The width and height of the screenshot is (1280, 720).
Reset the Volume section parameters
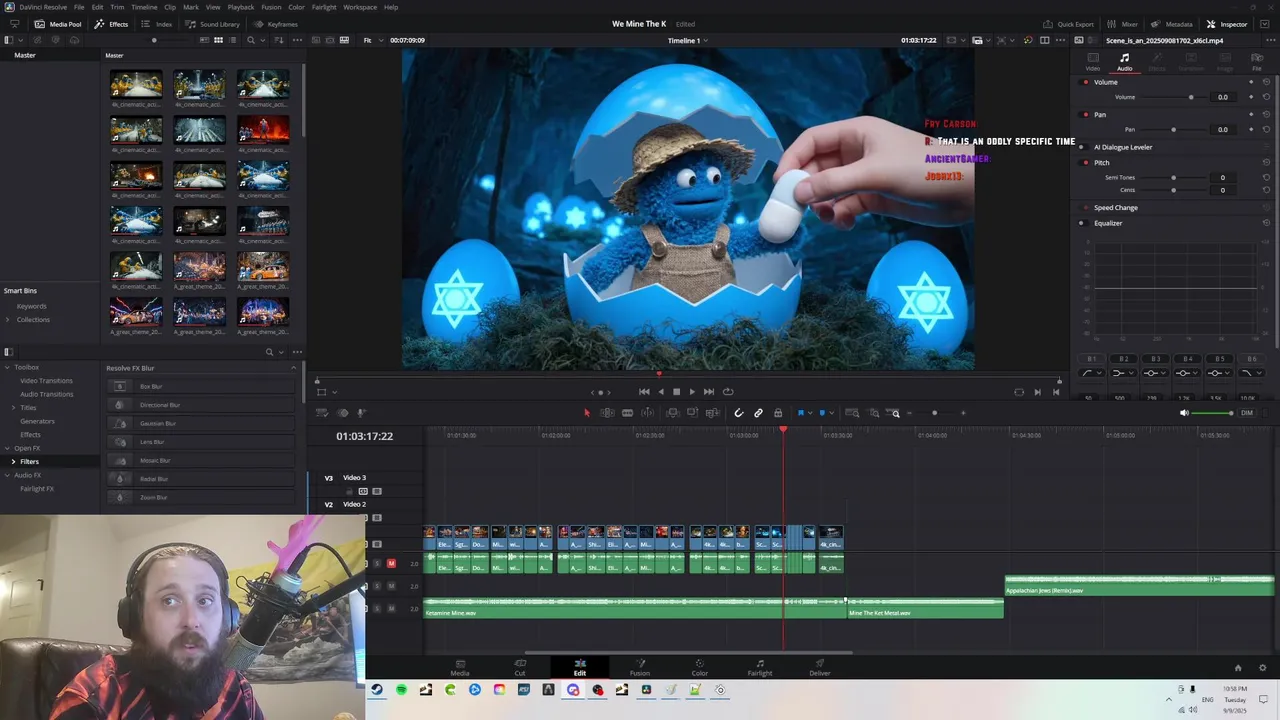(1266, 82)
